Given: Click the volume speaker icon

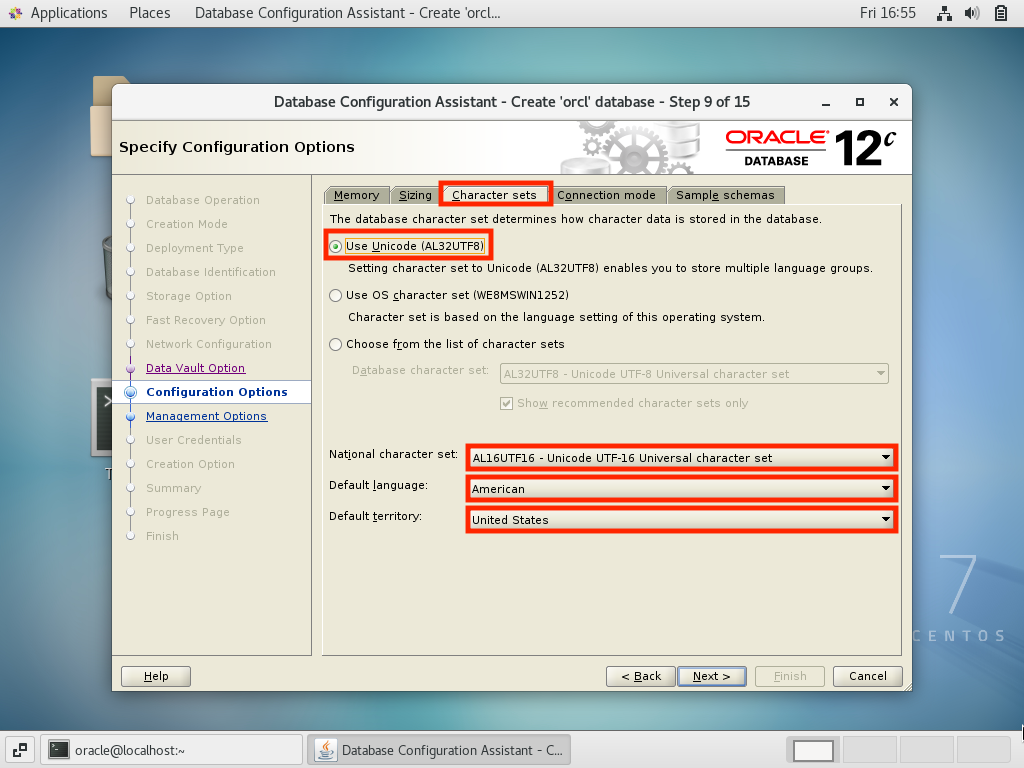Looking at the screenshot, I should (x=972, y=13).
